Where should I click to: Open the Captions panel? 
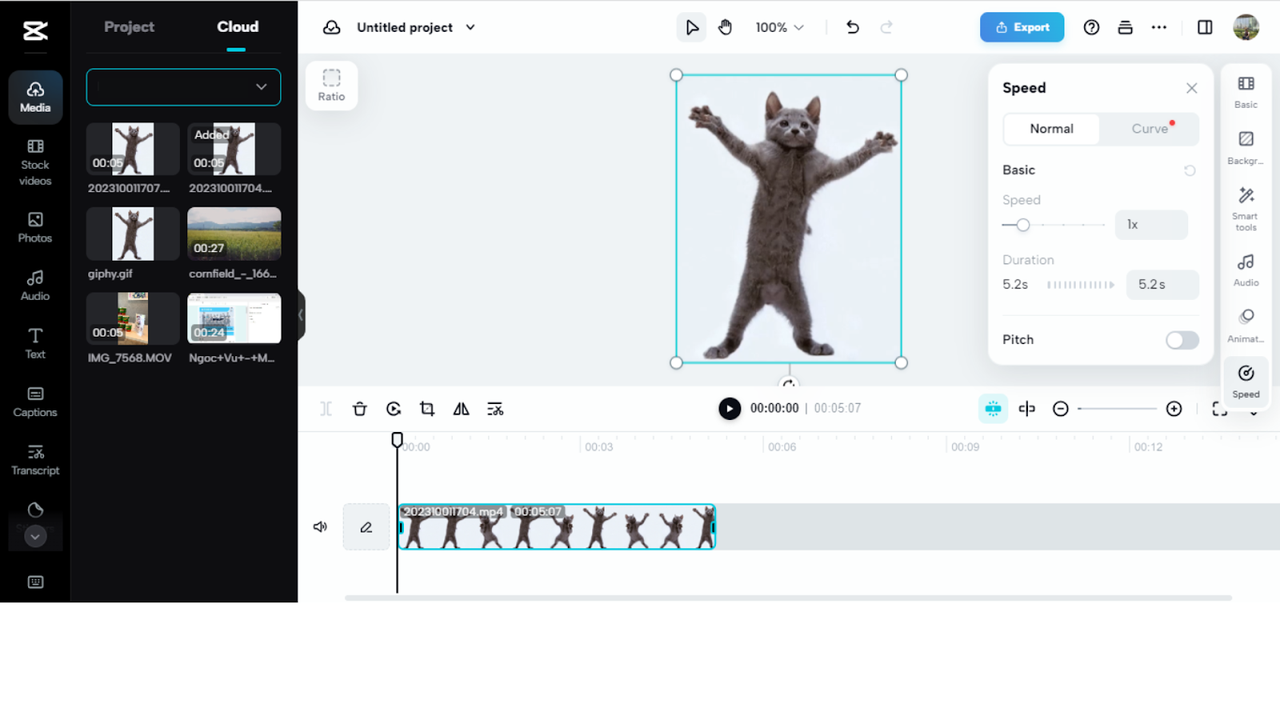(x=35, y=401)
